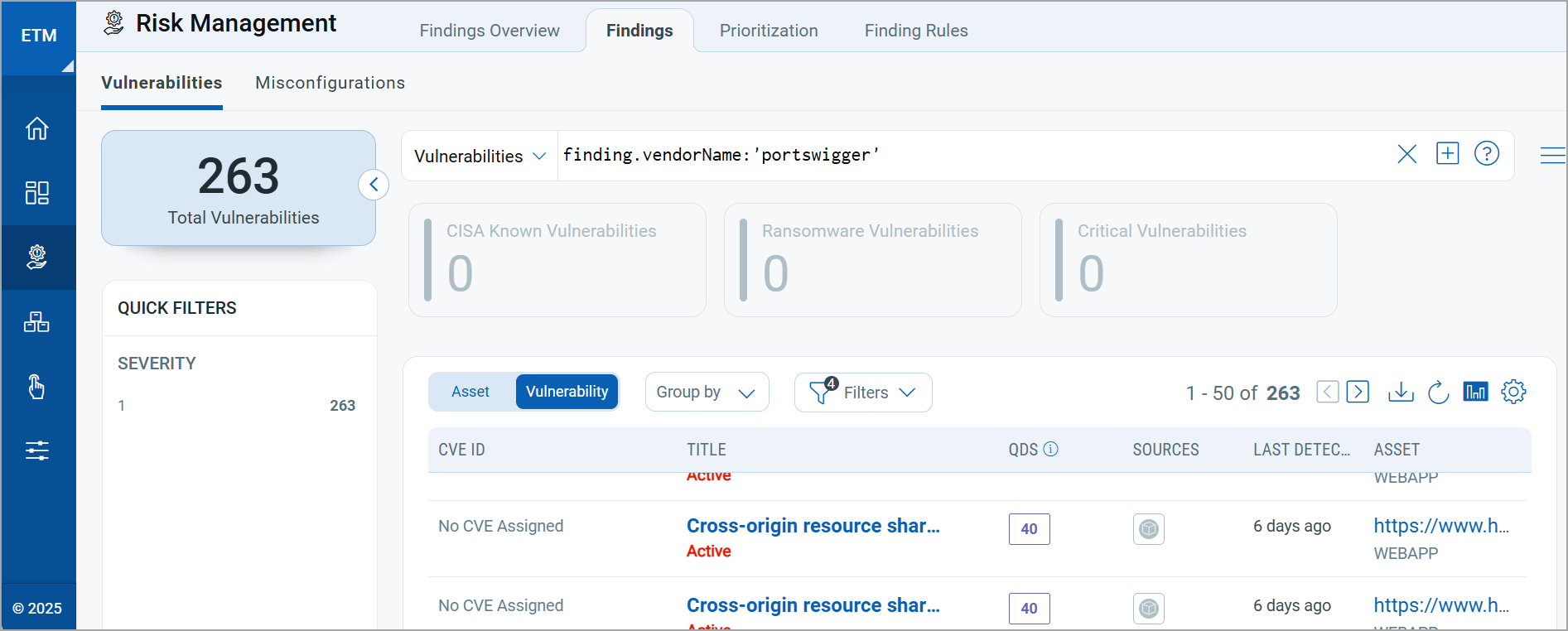Open query help question mark icon
The width and height of the screenshot is (1568, 631).
1487,154
